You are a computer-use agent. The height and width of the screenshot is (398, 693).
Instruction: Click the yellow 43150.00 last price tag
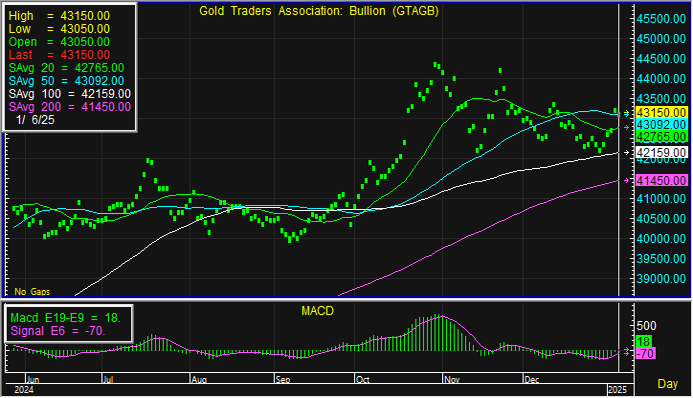click(x=661, y=112)
